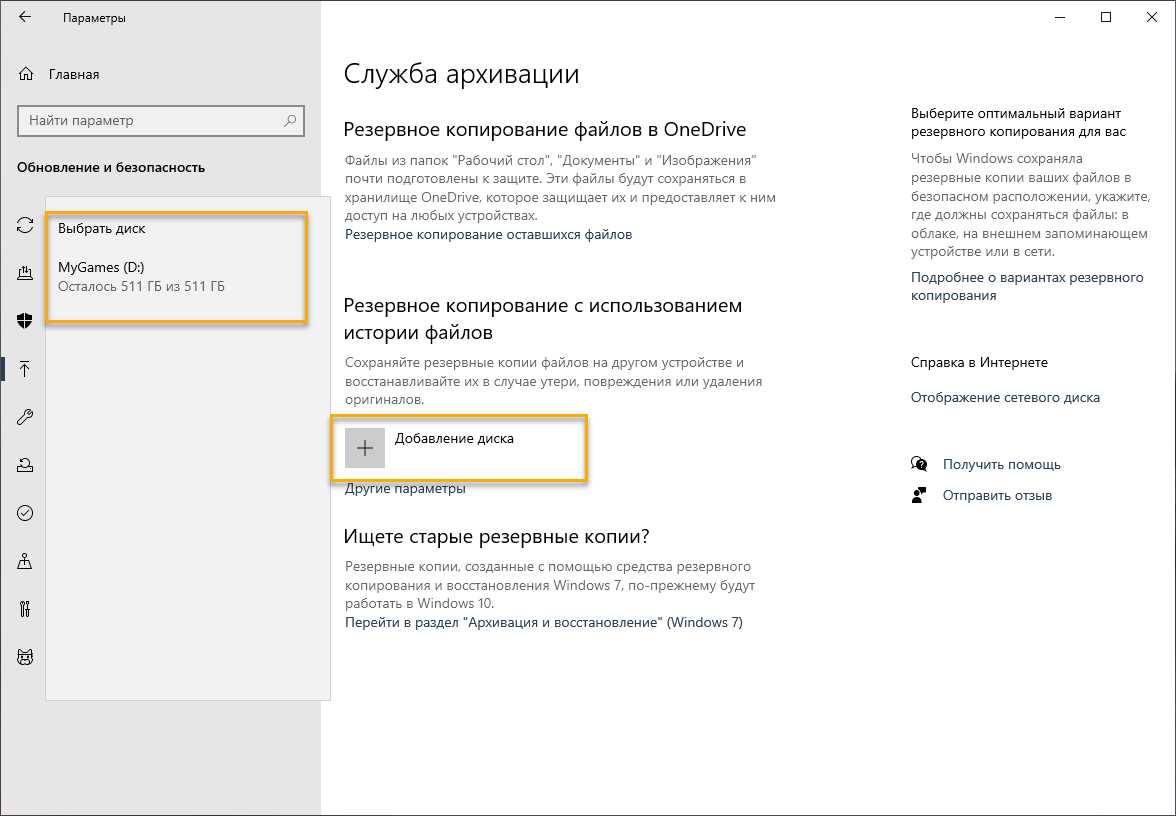Select the backup upward-arrow icon in the sidebar

click(26, 369)
